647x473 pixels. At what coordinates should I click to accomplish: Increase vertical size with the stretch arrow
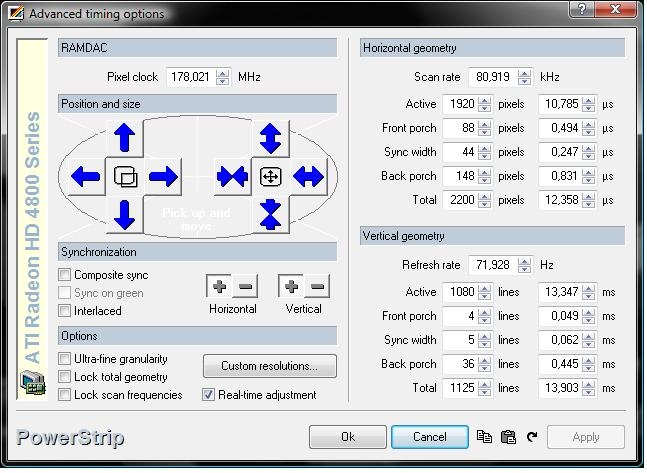271,138
